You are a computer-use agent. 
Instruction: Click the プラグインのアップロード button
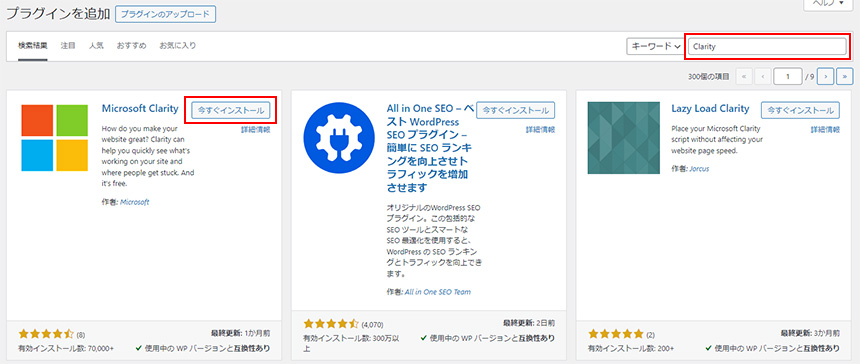coord(166,14)
